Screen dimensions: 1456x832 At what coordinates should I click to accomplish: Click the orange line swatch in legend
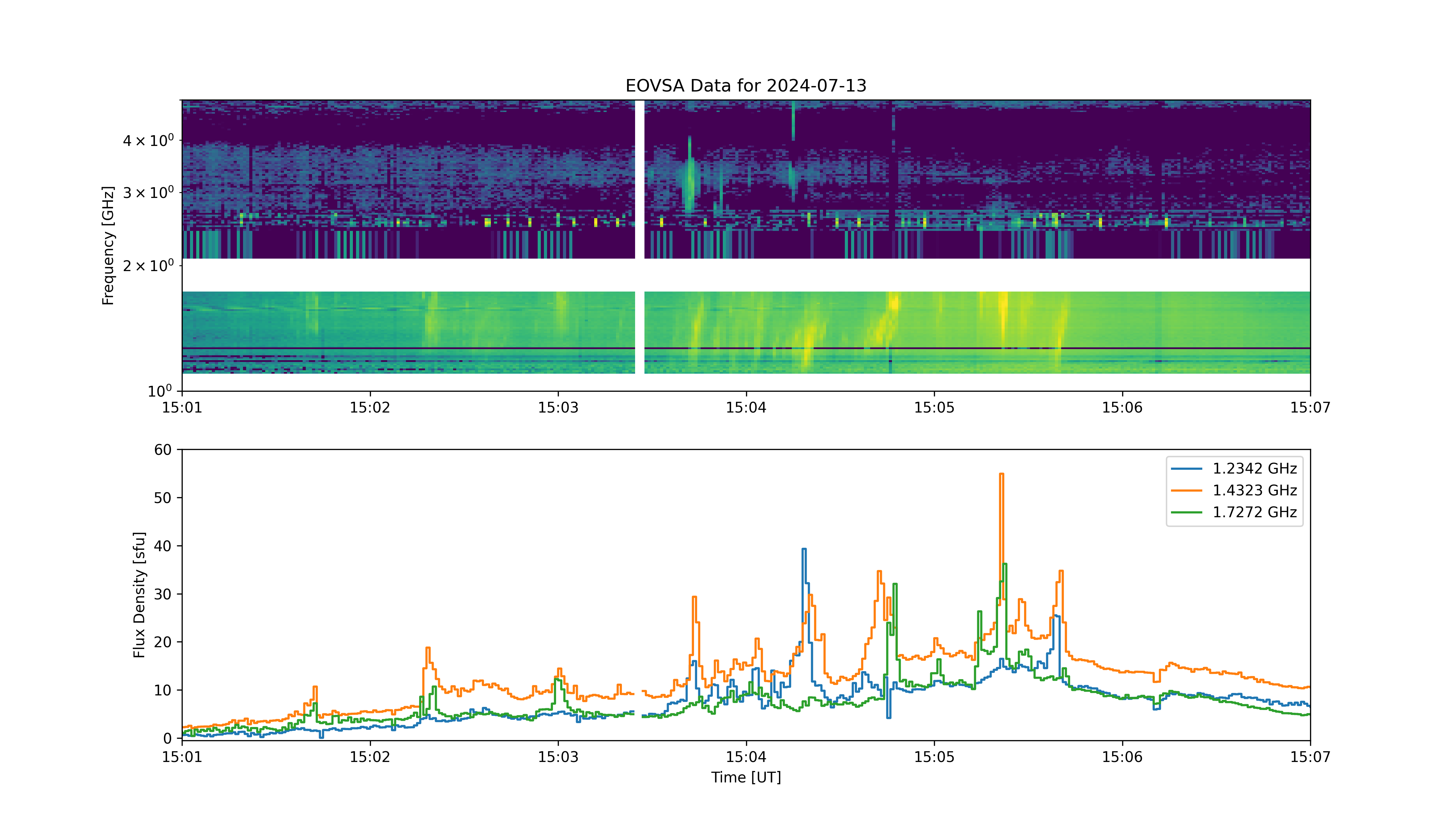pyautogui.click(x=1187, y=491)
